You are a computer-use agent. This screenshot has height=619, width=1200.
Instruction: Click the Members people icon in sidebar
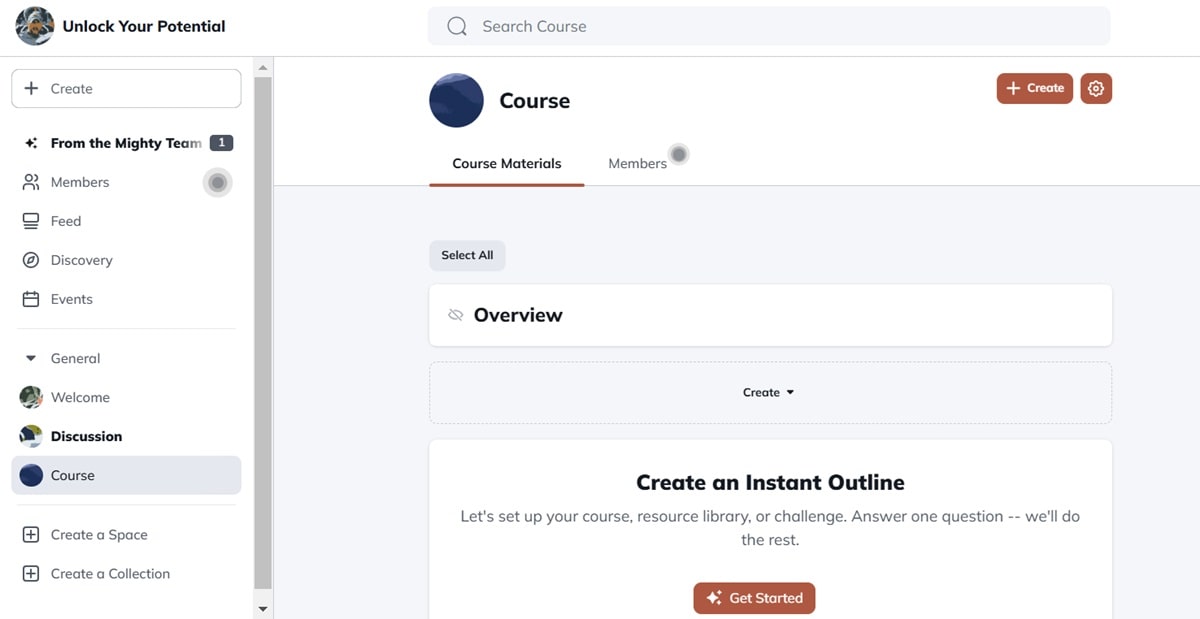coord(31,182)
